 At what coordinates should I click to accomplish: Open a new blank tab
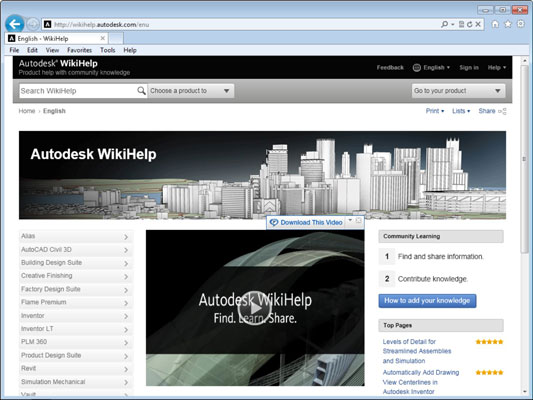pyautogui.click(x=116, y=38)
